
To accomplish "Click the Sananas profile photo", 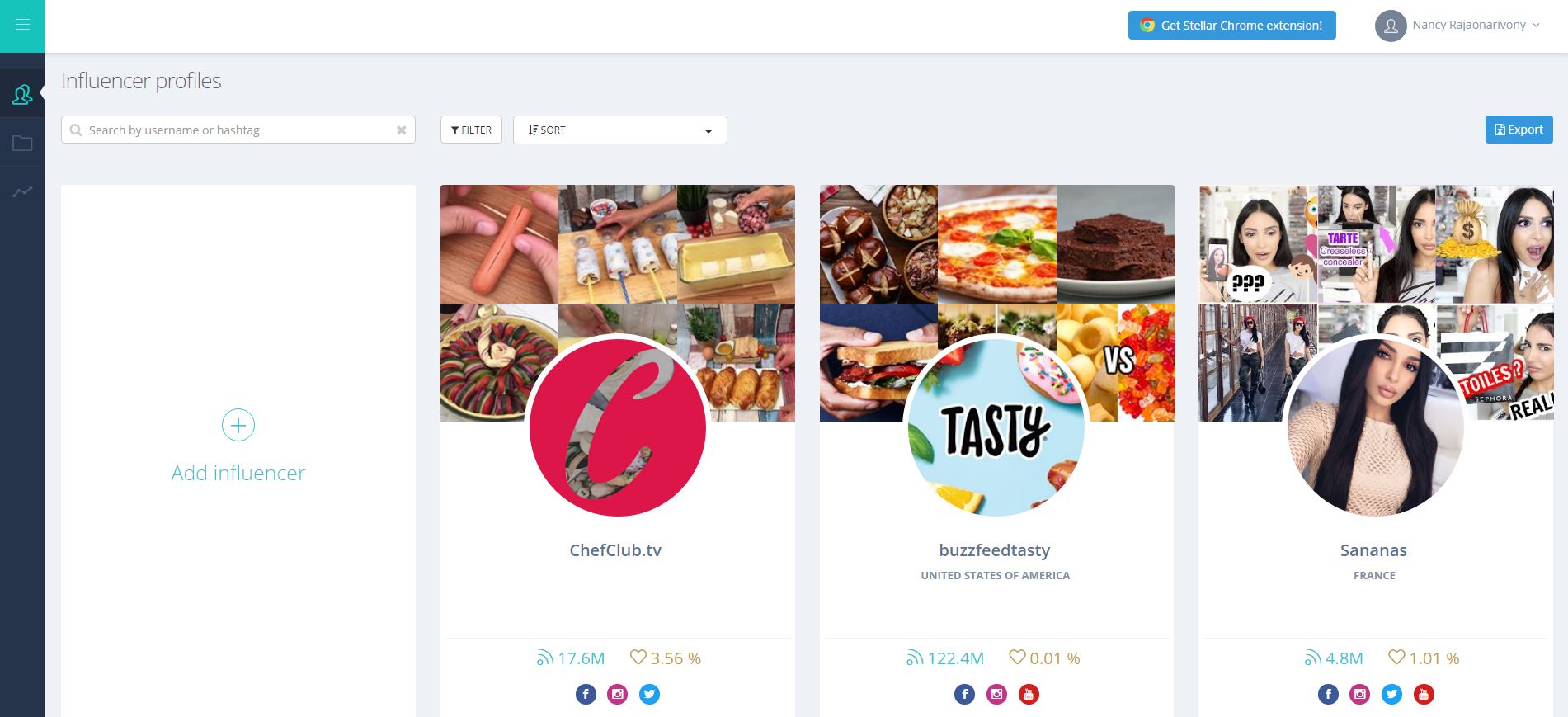I will (1375, 427).
